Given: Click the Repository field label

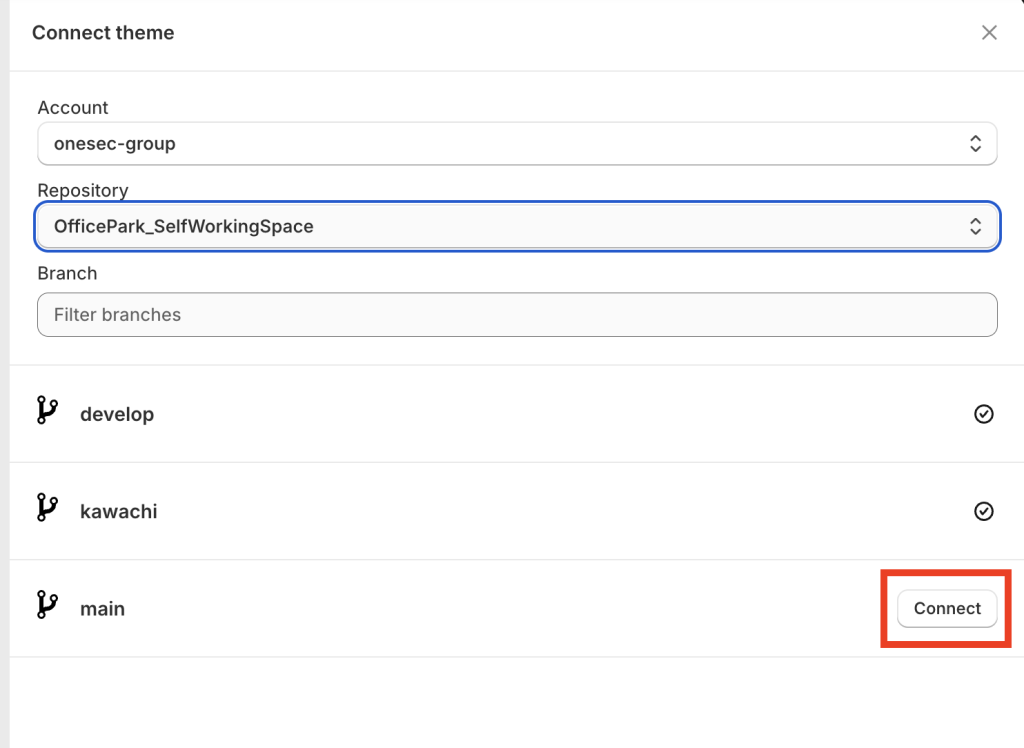Looking at the screenshot, I should (x=83, y=190).
